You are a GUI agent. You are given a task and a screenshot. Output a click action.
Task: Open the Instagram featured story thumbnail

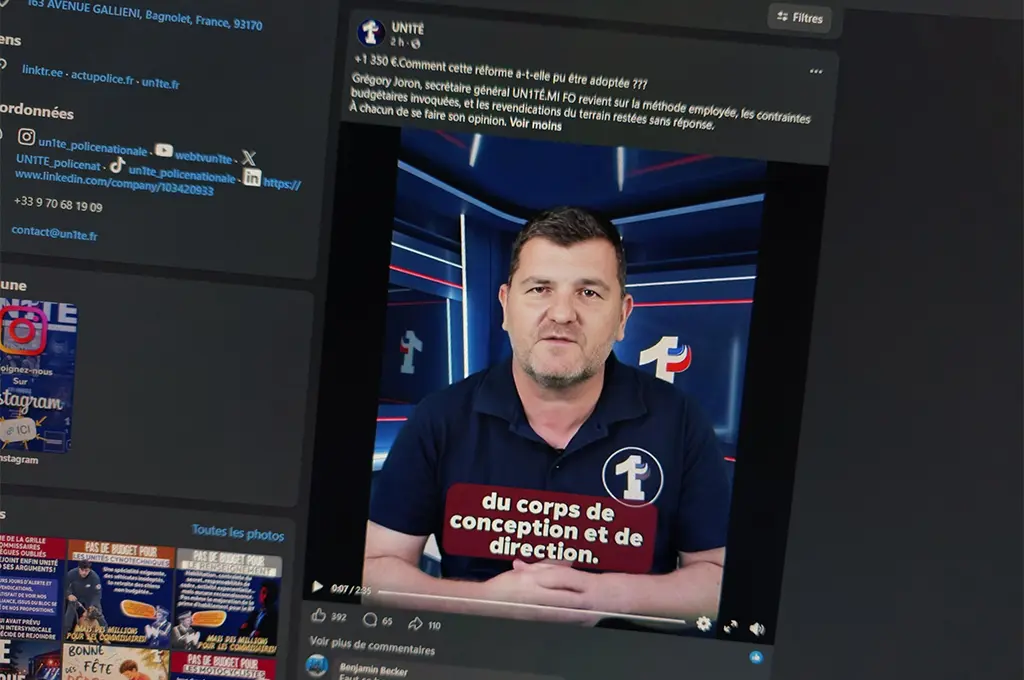[x=36, y=376]
